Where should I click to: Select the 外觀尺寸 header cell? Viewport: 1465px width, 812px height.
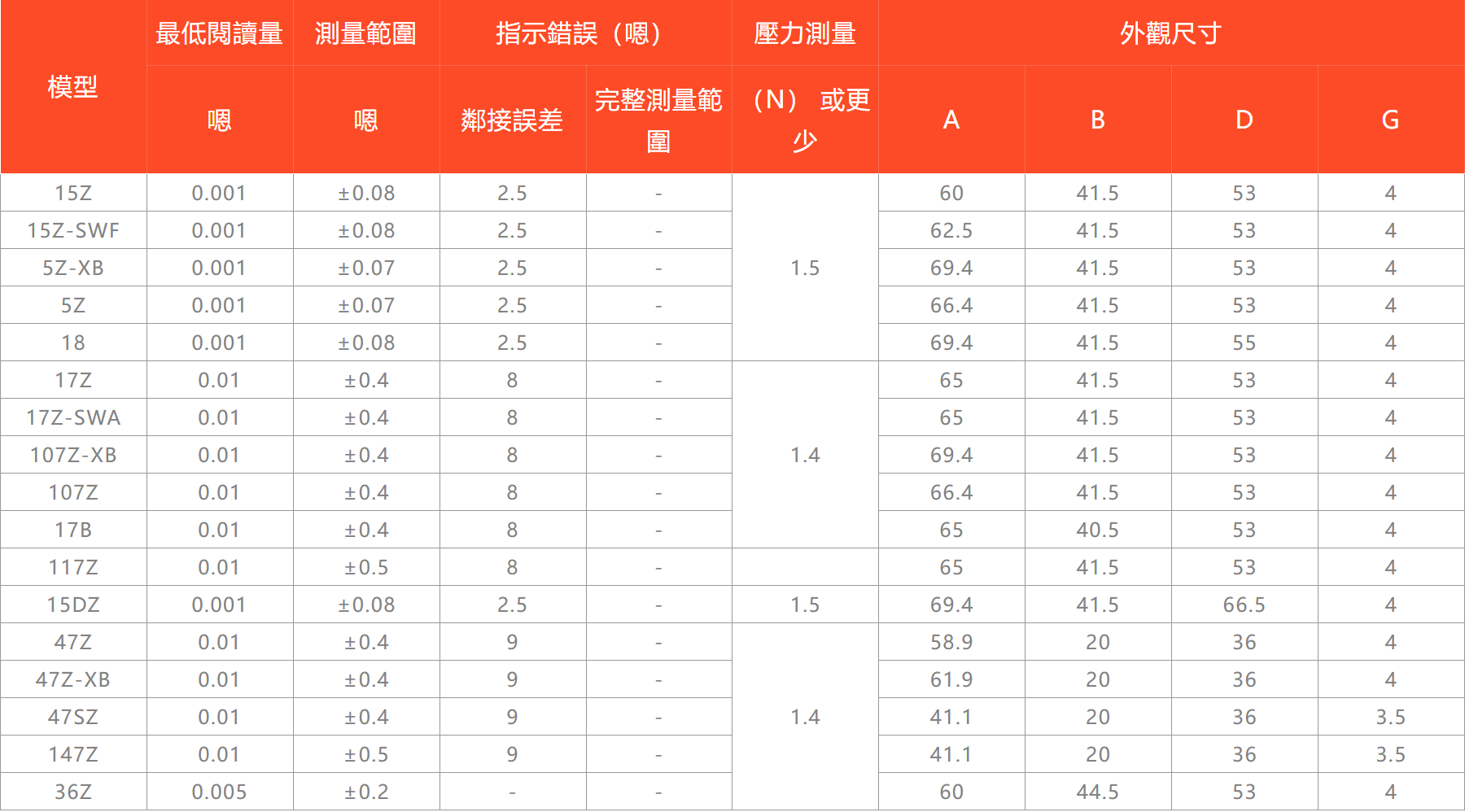point(1171,33)
